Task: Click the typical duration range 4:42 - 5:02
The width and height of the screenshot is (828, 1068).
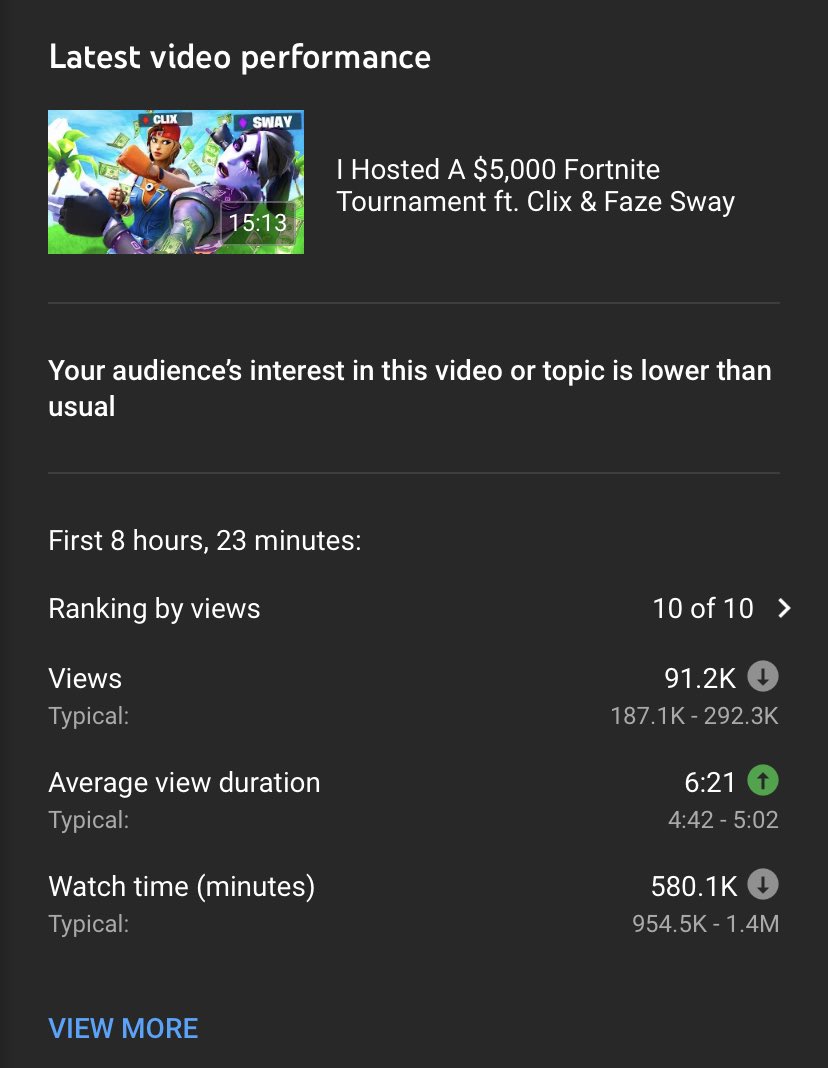Action: point(723,820)
